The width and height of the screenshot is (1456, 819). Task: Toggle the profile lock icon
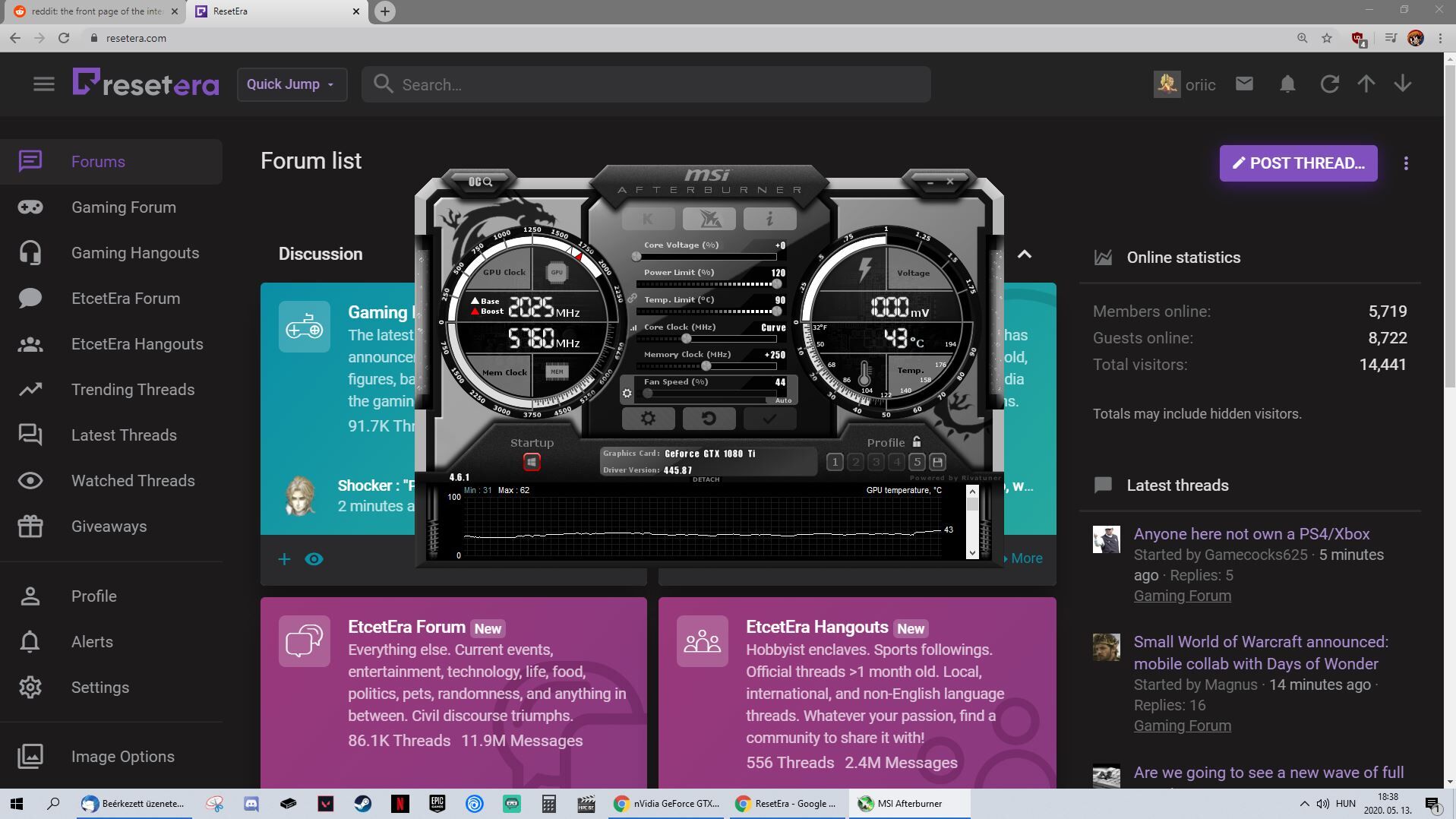click(917, 441)
